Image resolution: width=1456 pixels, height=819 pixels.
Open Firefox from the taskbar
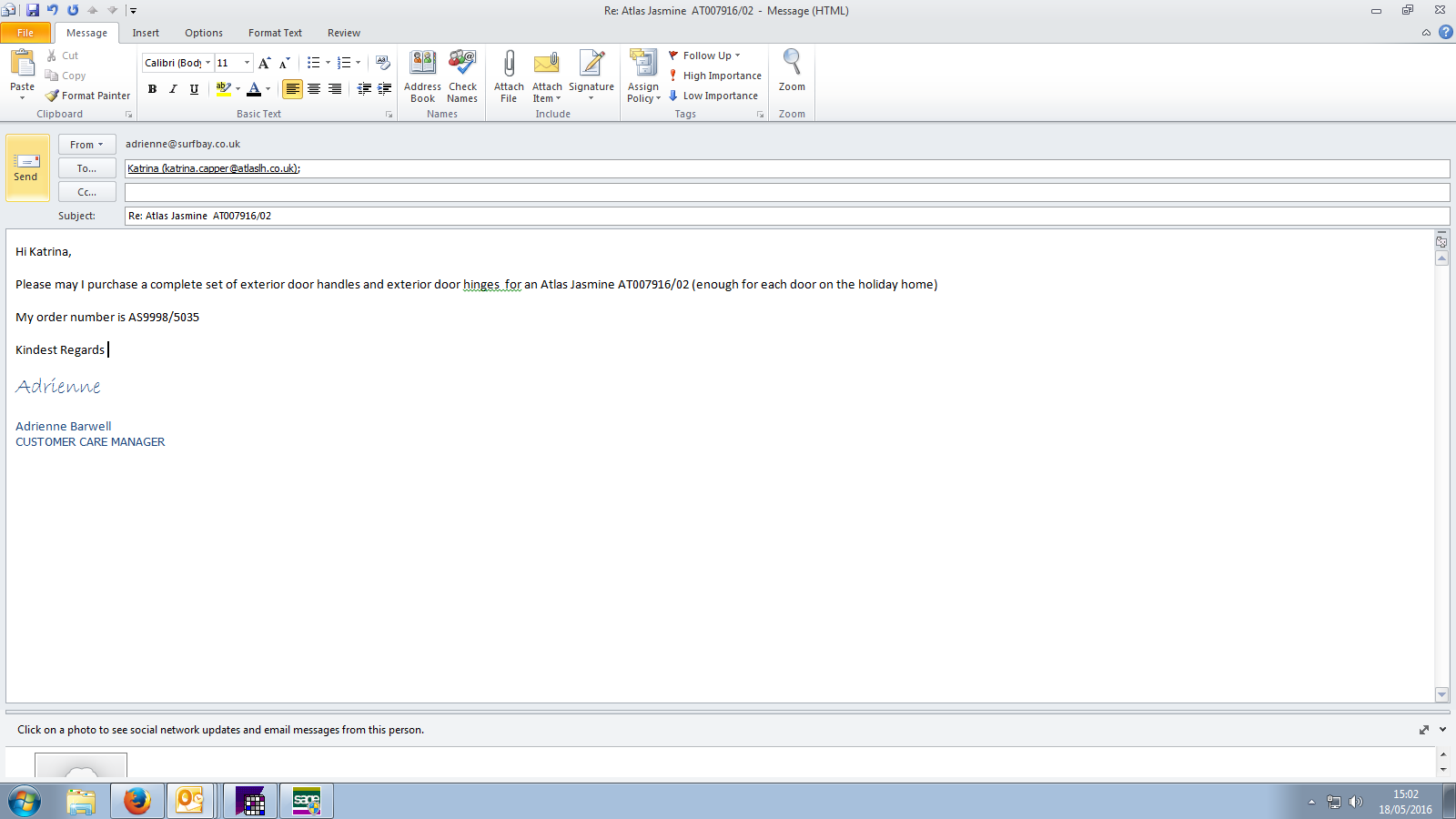point(137,801)
